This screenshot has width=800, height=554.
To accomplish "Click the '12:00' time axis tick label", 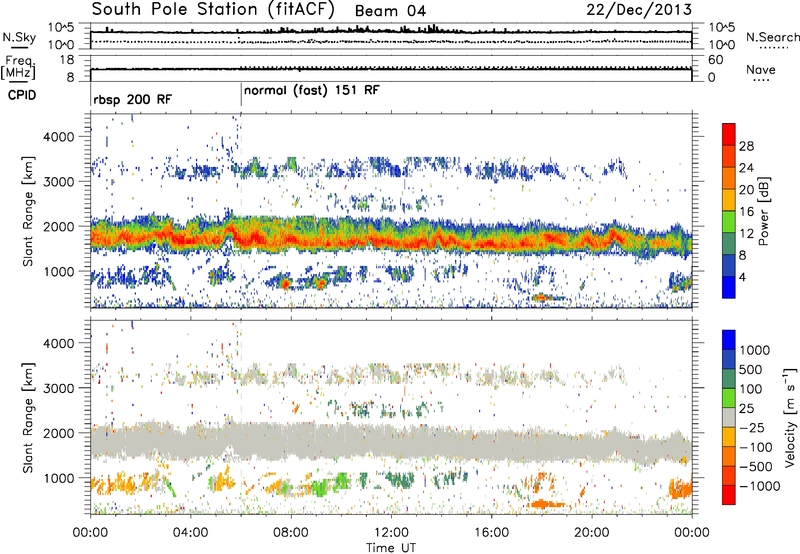I will pyautogui.click(x=391, y=533).
